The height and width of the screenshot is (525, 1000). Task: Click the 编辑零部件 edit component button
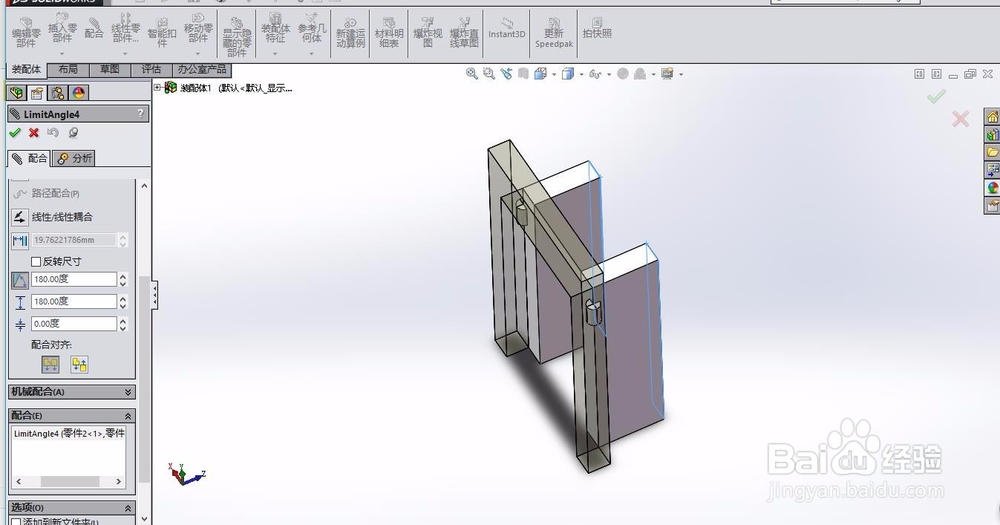point(26,32)
